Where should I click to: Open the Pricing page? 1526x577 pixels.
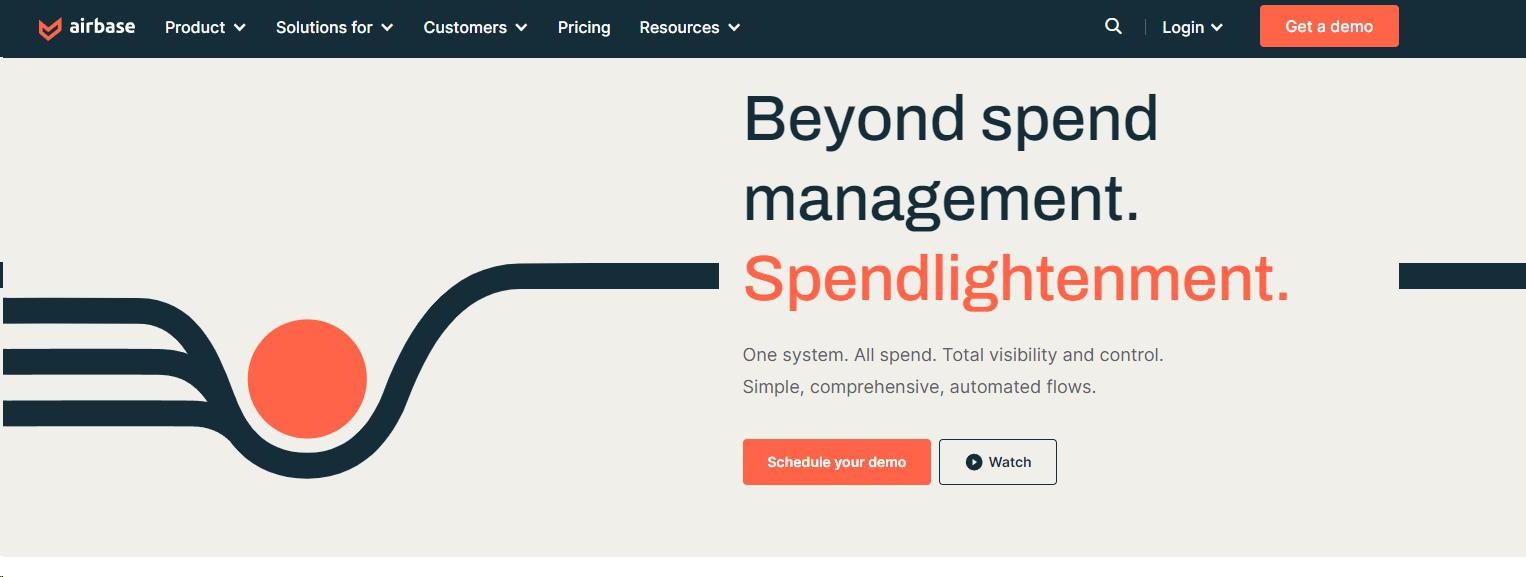[x=584, y=28]
